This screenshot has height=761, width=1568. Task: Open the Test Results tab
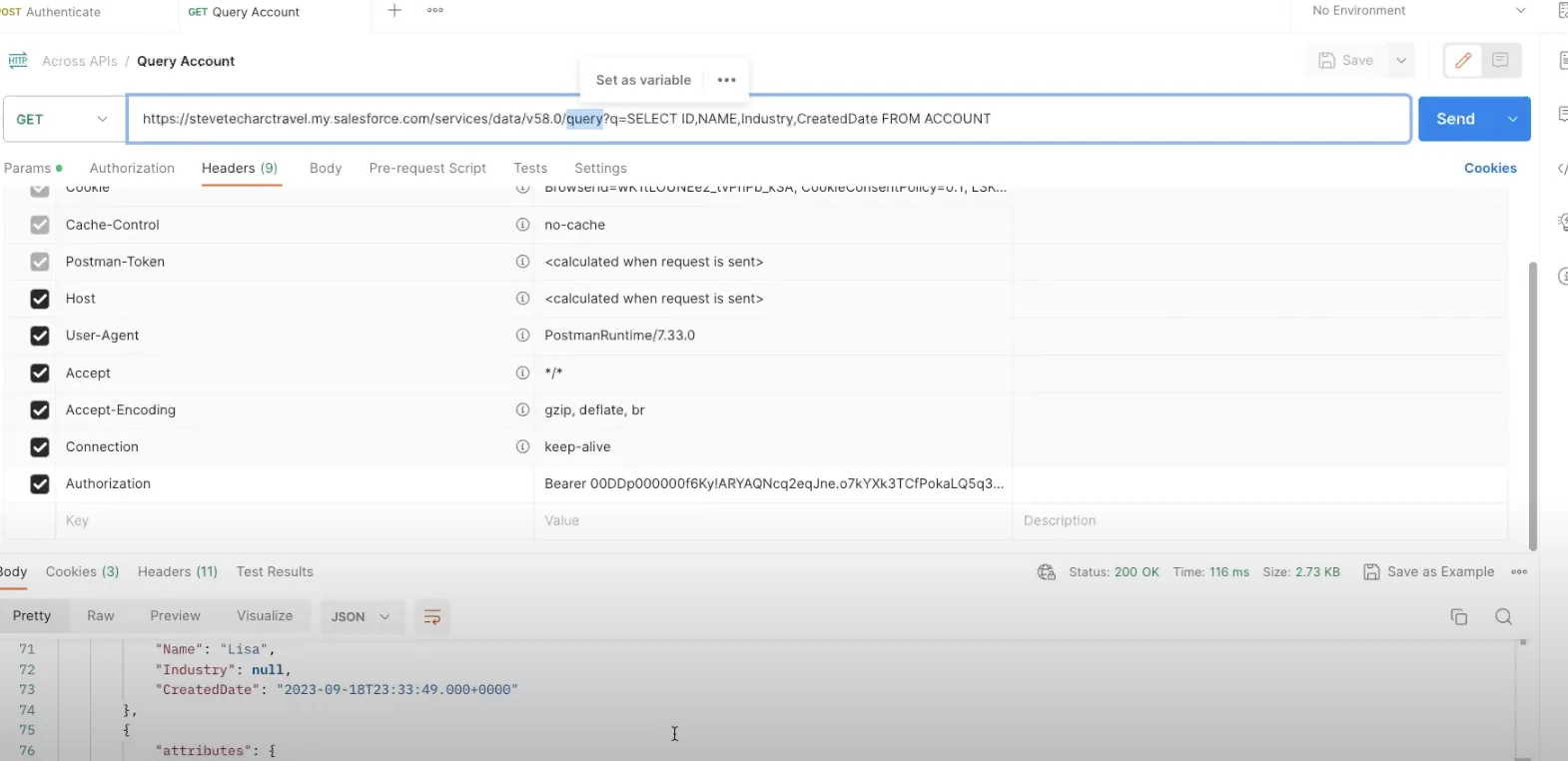(x=275, y=572)
